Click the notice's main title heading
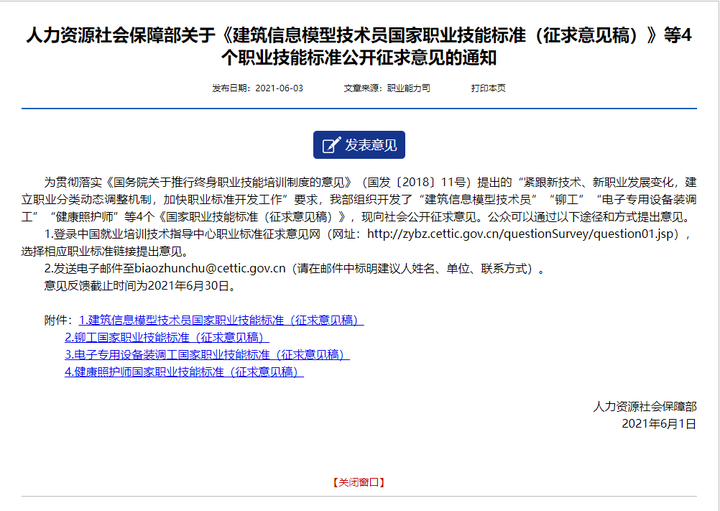The height and width of the screenshot is (511, 720). pos(359,46)
